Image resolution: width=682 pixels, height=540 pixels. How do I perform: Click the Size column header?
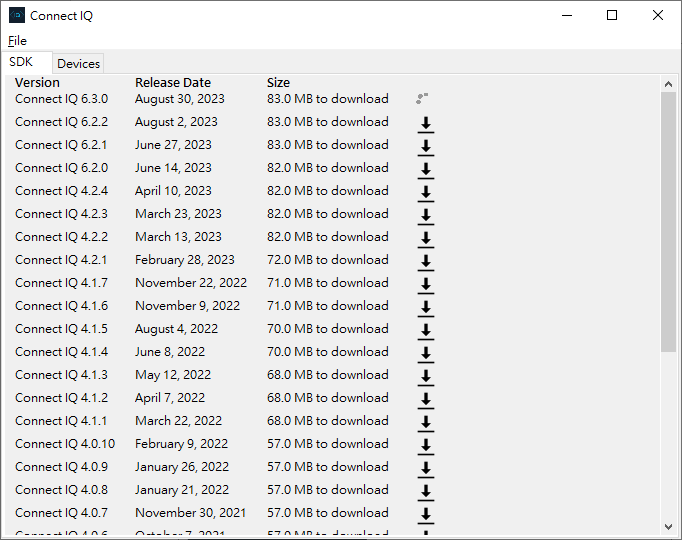pyautogui.click(x=278, y=83)
